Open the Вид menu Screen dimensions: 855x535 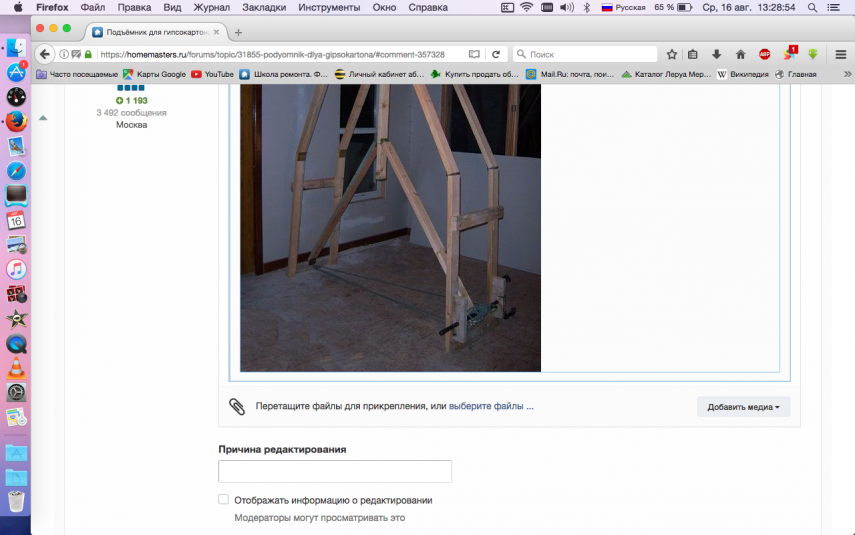pyautogui.click(x=172, y=8)
